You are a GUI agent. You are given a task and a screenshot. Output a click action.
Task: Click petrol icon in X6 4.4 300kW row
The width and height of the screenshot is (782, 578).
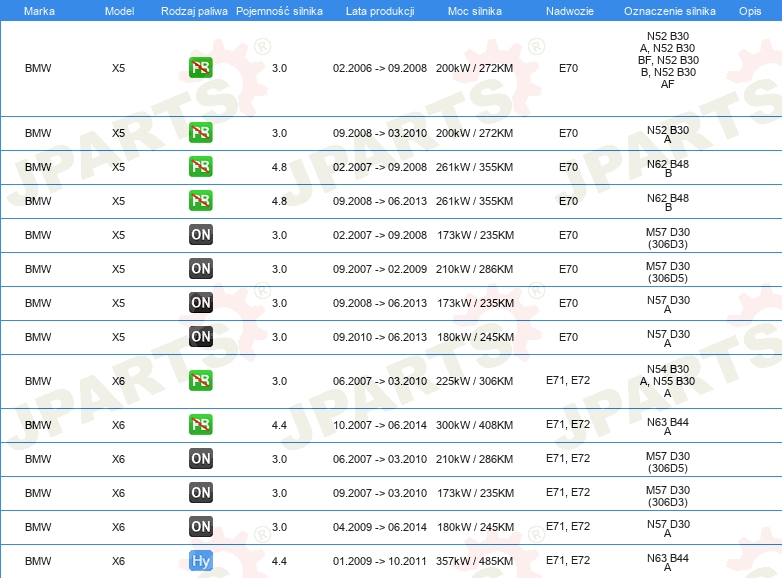200,424
